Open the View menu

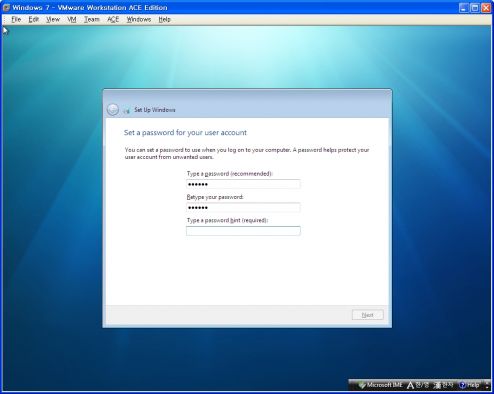point(53,20)
